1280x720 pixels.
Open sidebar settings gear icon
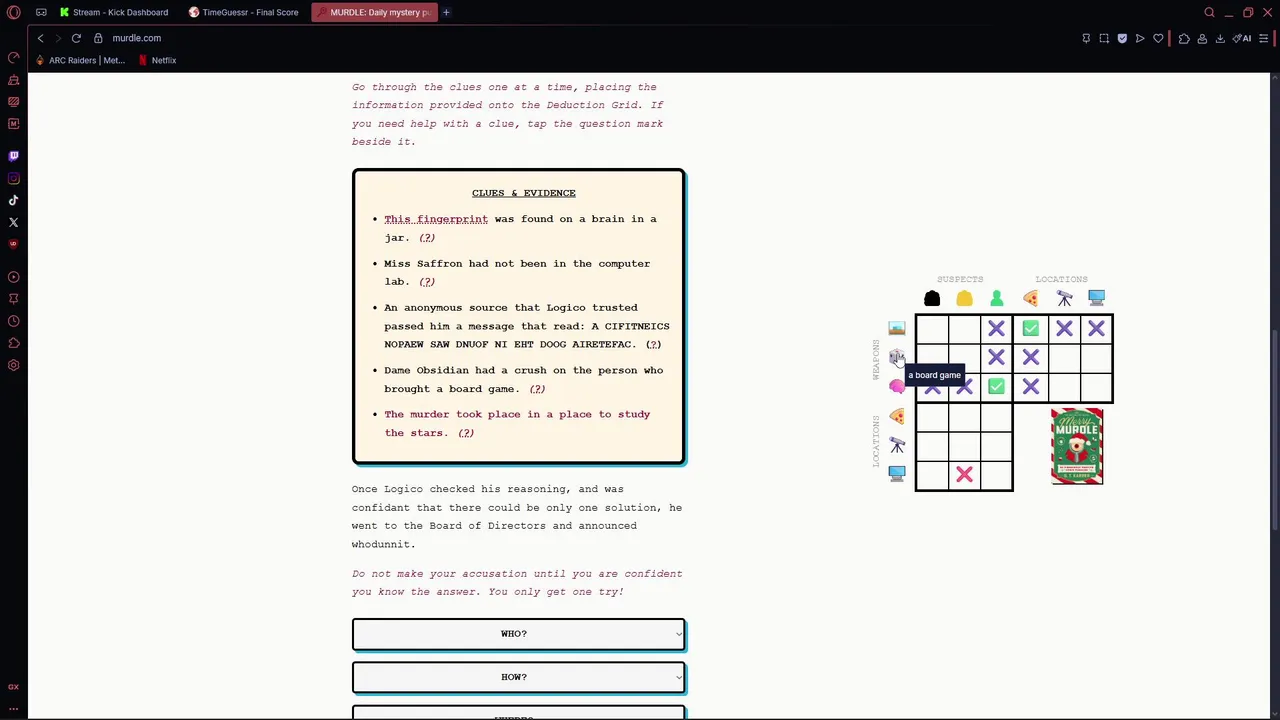click(x=14, y=365)
